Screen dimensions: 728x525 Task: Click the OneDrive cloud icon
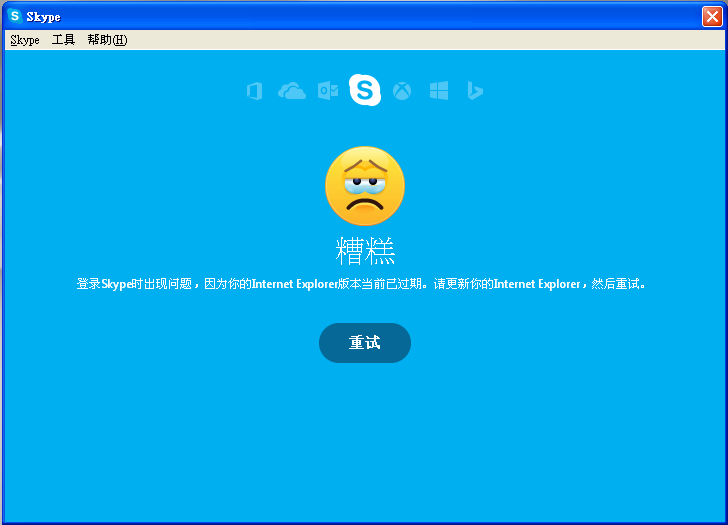tap(292, 91)
